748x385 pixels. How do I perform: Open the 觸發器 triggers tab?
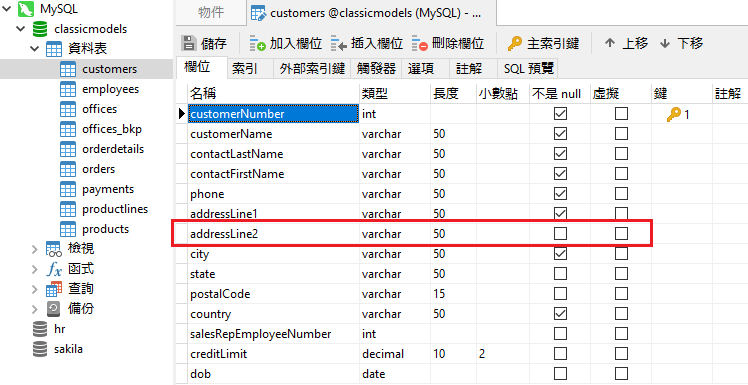376,69
